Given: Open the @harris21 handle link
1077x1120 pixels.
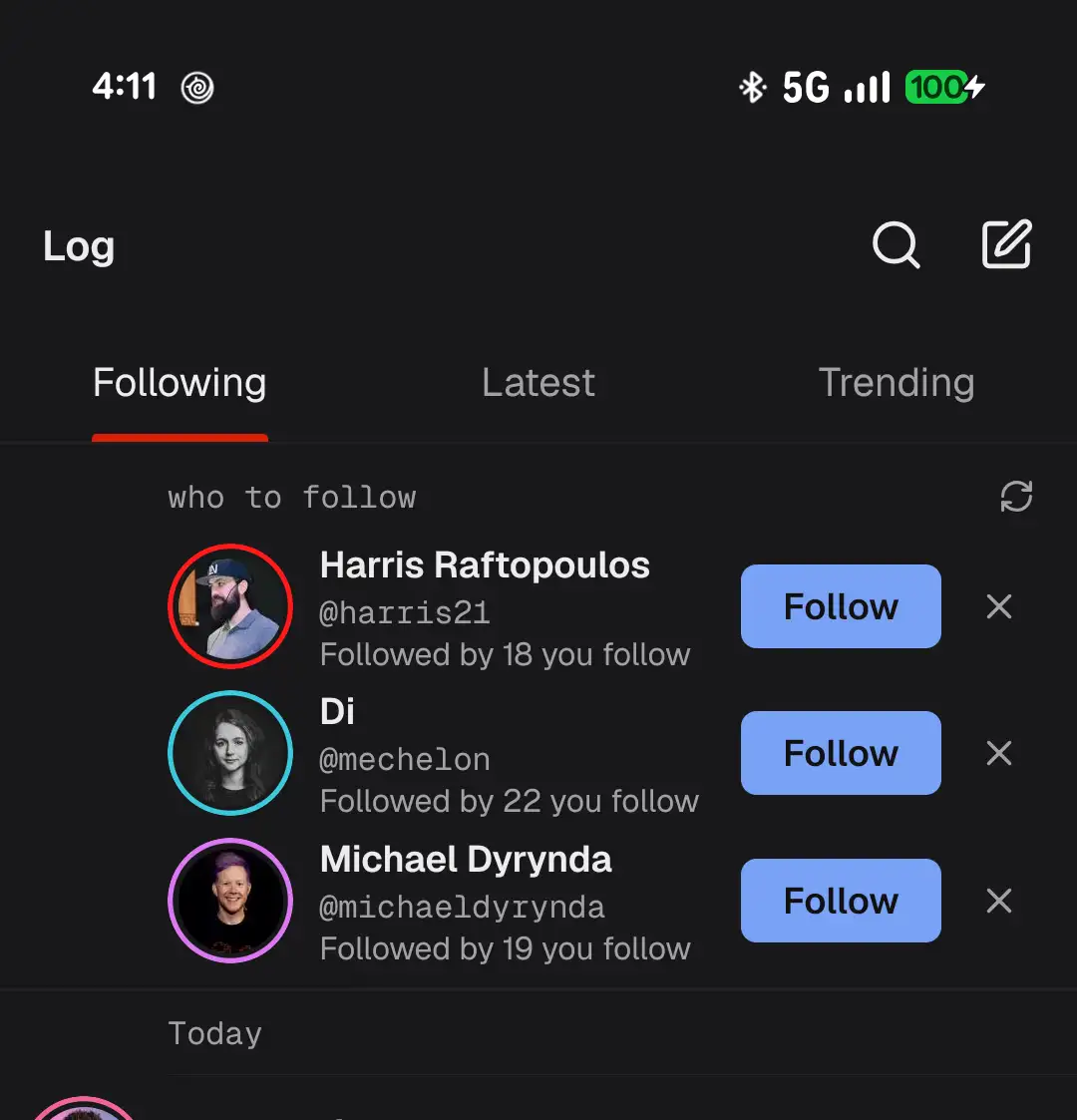Looking at the screenshot, I should (404, 612).
